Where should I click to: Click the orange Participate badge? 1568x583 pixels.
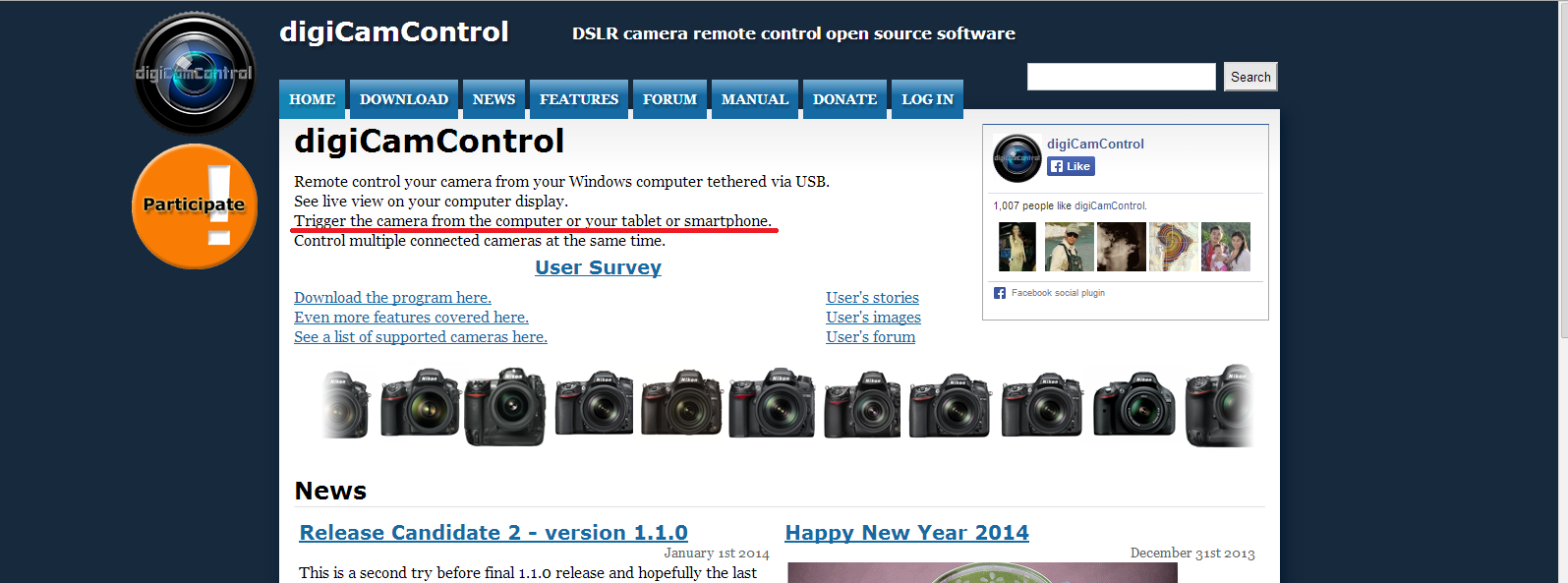coord(195,205)
